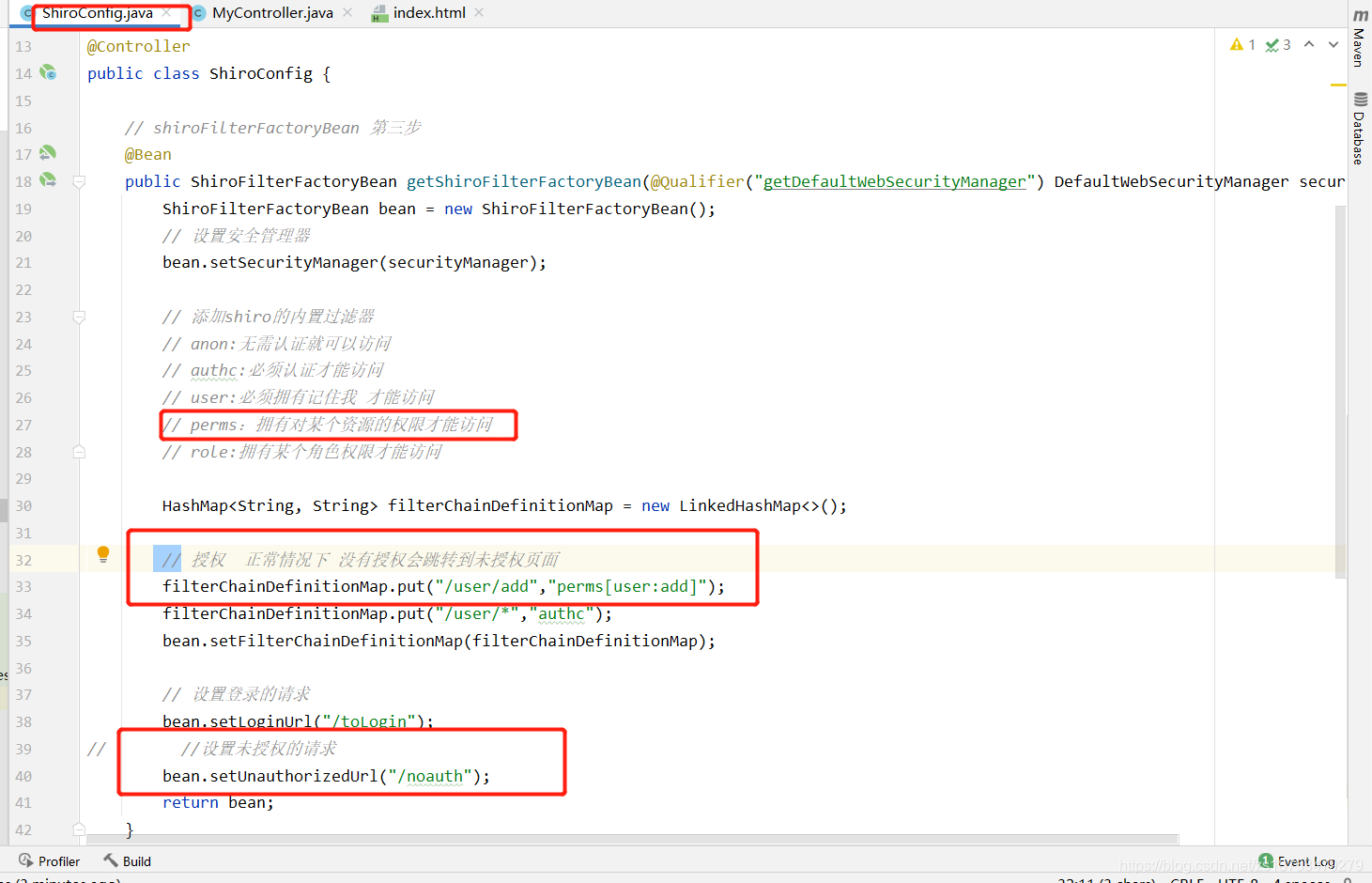Click the bean gutter icon on line 17

[x=48, y=153]
